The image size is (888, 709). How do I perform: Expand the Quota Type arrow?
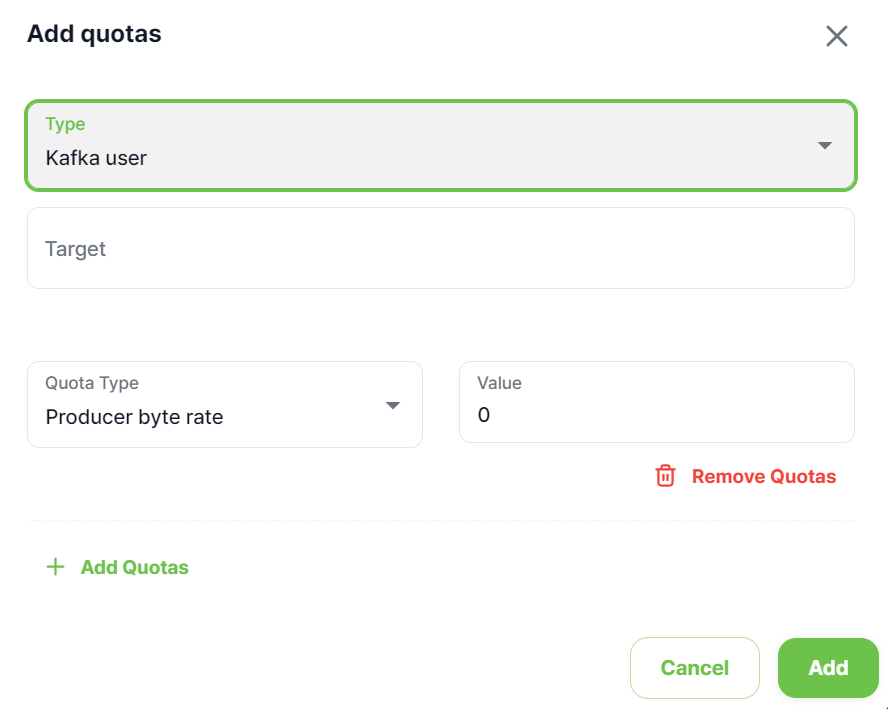click(393, 405)
